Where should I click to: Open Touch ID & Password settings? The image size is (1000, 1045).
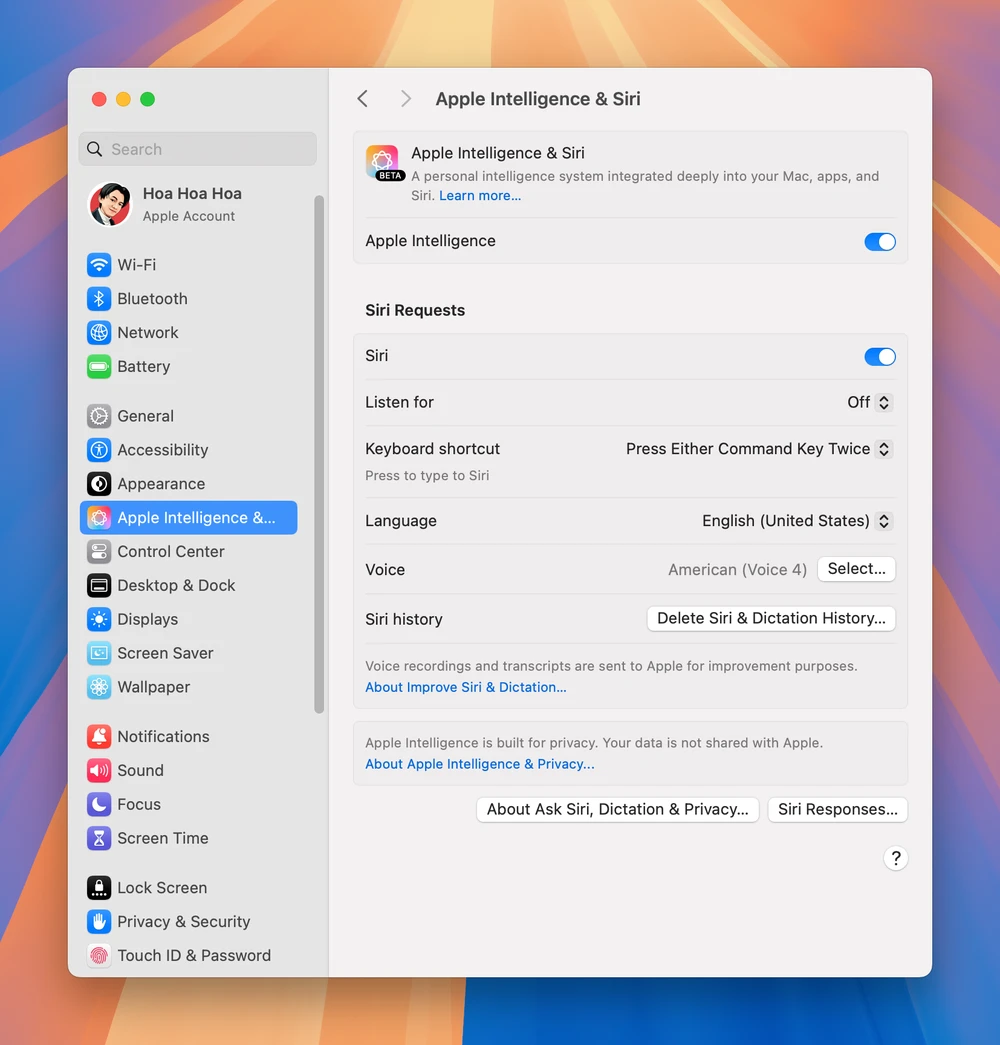pyautogui.click(x=195, y=955)
